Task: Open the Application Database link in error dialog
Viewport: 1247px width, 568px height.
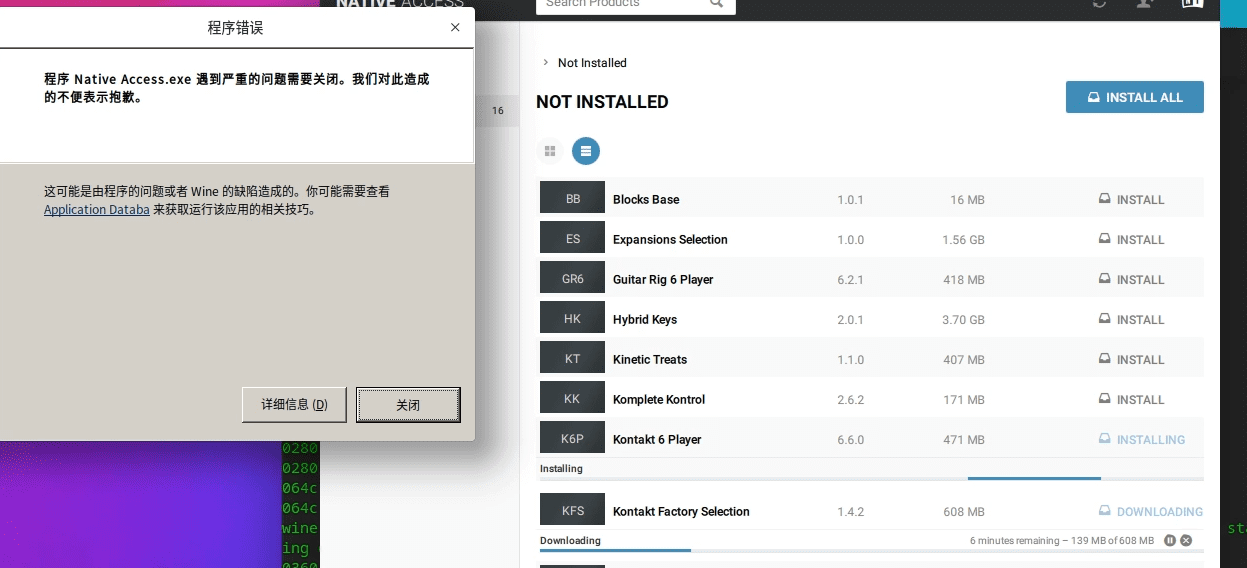Action: [x=97, y=210]
